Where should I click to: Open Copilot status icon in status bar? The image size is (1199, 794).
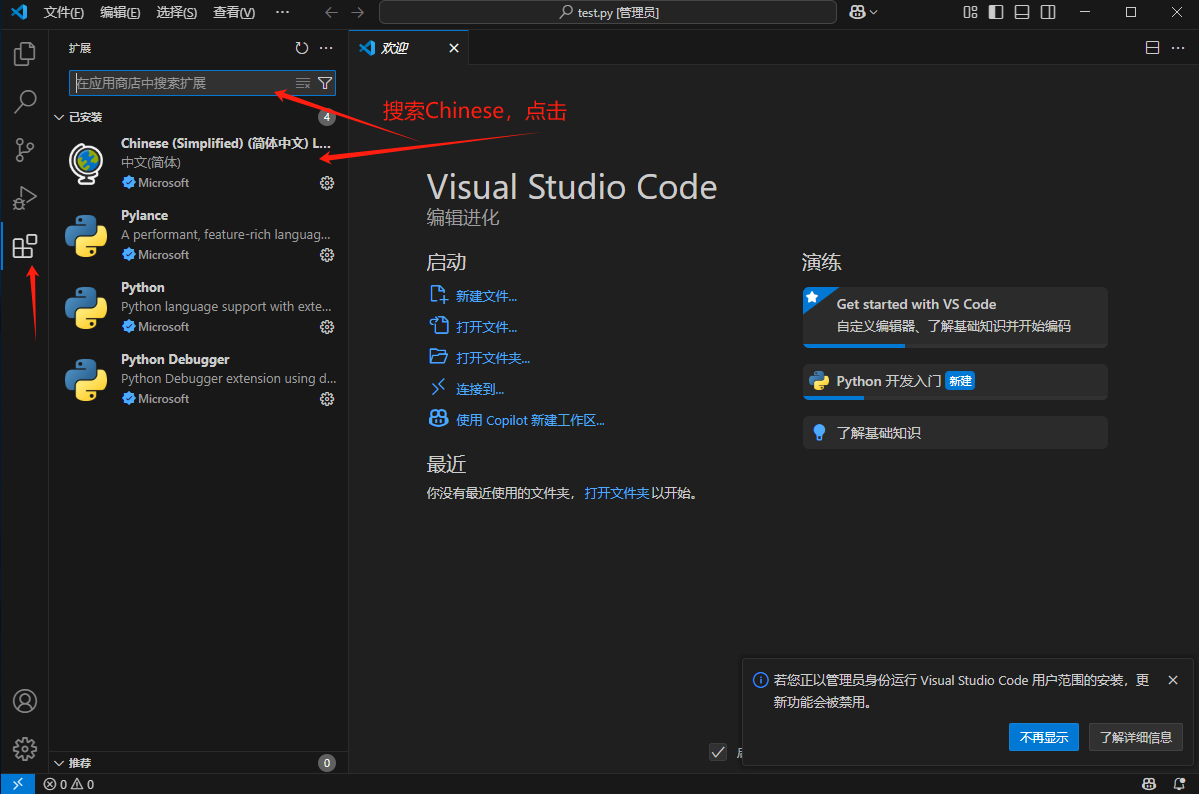[x=1149, y=784]
